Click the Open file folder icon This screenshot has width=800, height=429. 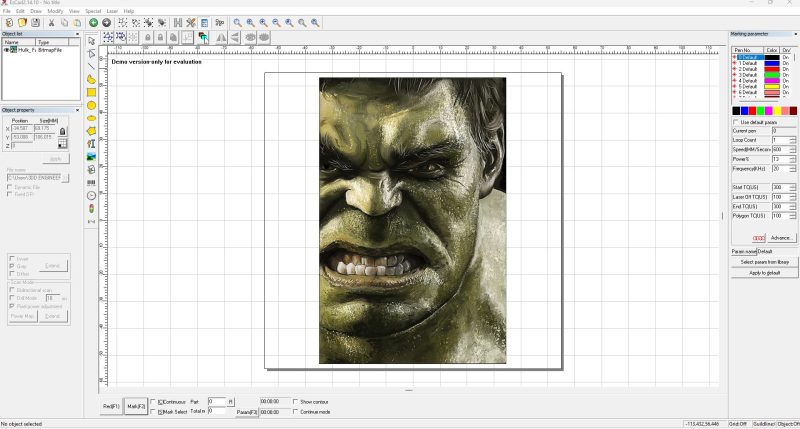coord(22,22)
